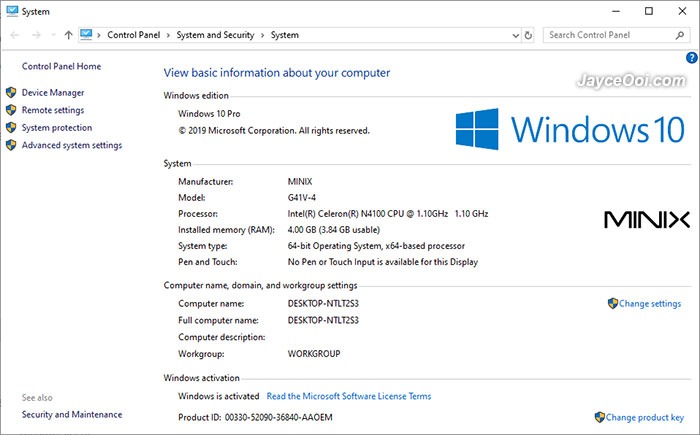Open the recent locations dropdown arrow
700x435 pixels.
(x=54, y=35)
